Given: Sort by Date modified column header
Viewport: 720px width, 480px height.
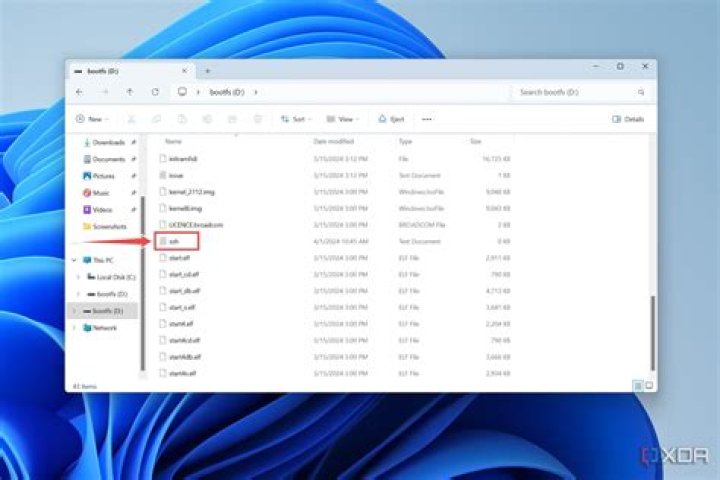Looking at the screenshot, I should click(334, 142).
